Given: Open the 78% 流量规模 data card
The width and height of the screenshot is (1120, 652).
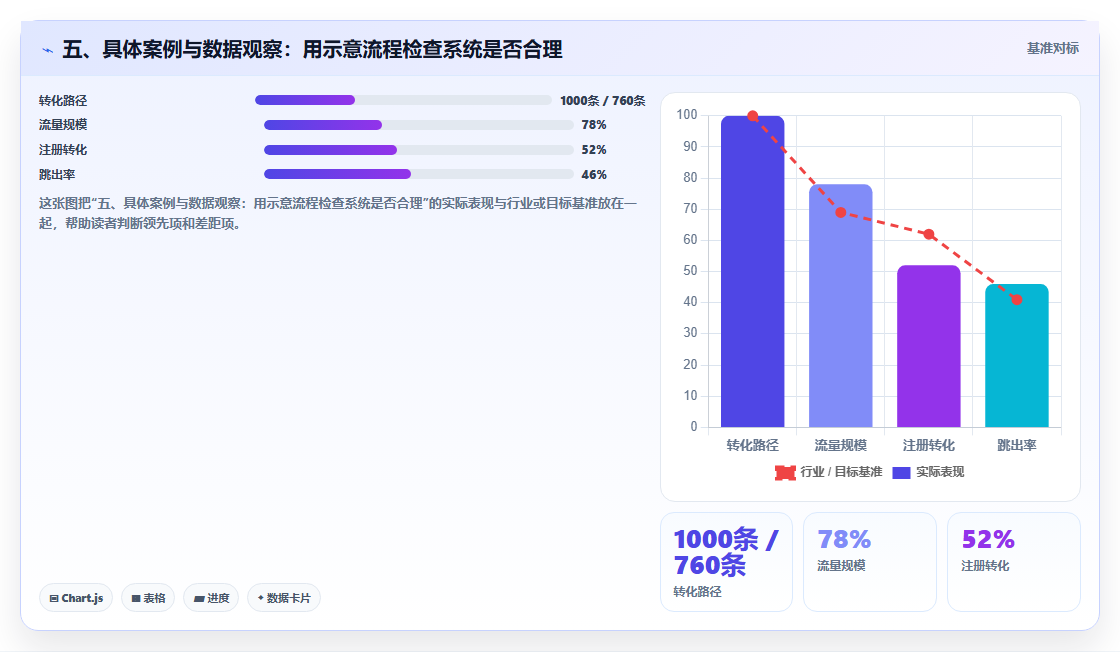Looking at the screenshot, I should tap(870, 562).
